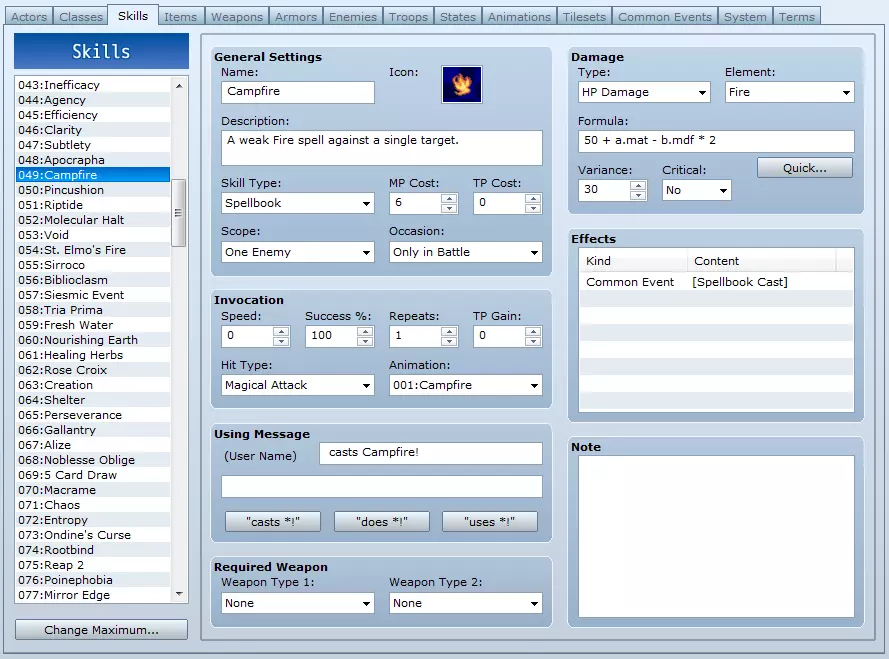Click the Quick... formula button
Image resolution: width=889 pixels, height=659 pixels.
[805, 168]
